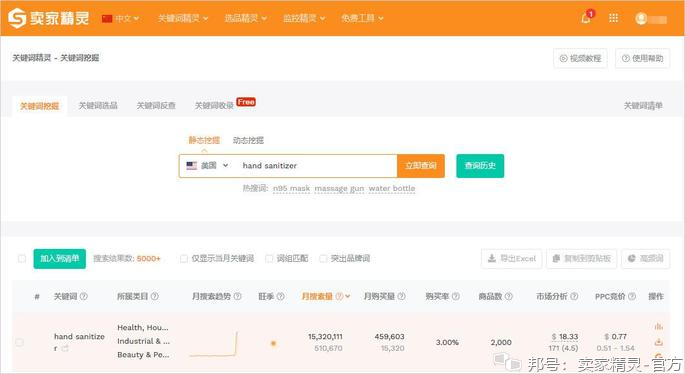Click help icon beside 购买率 column
Image resolution: width=685 pixels, height=374 pixels.
point(456,296)
